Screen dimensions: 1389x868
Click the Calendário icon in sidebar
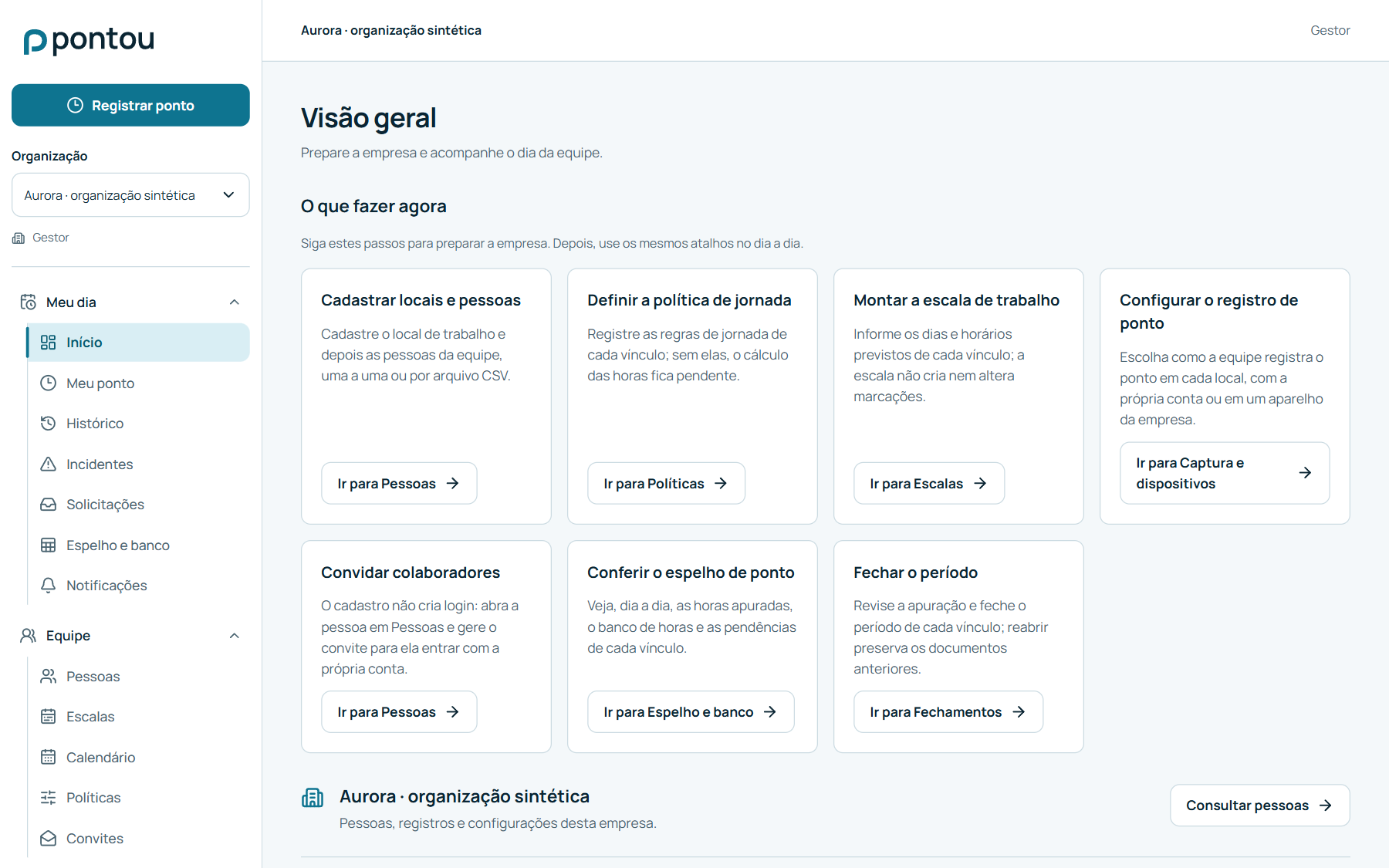coord(48,757)
